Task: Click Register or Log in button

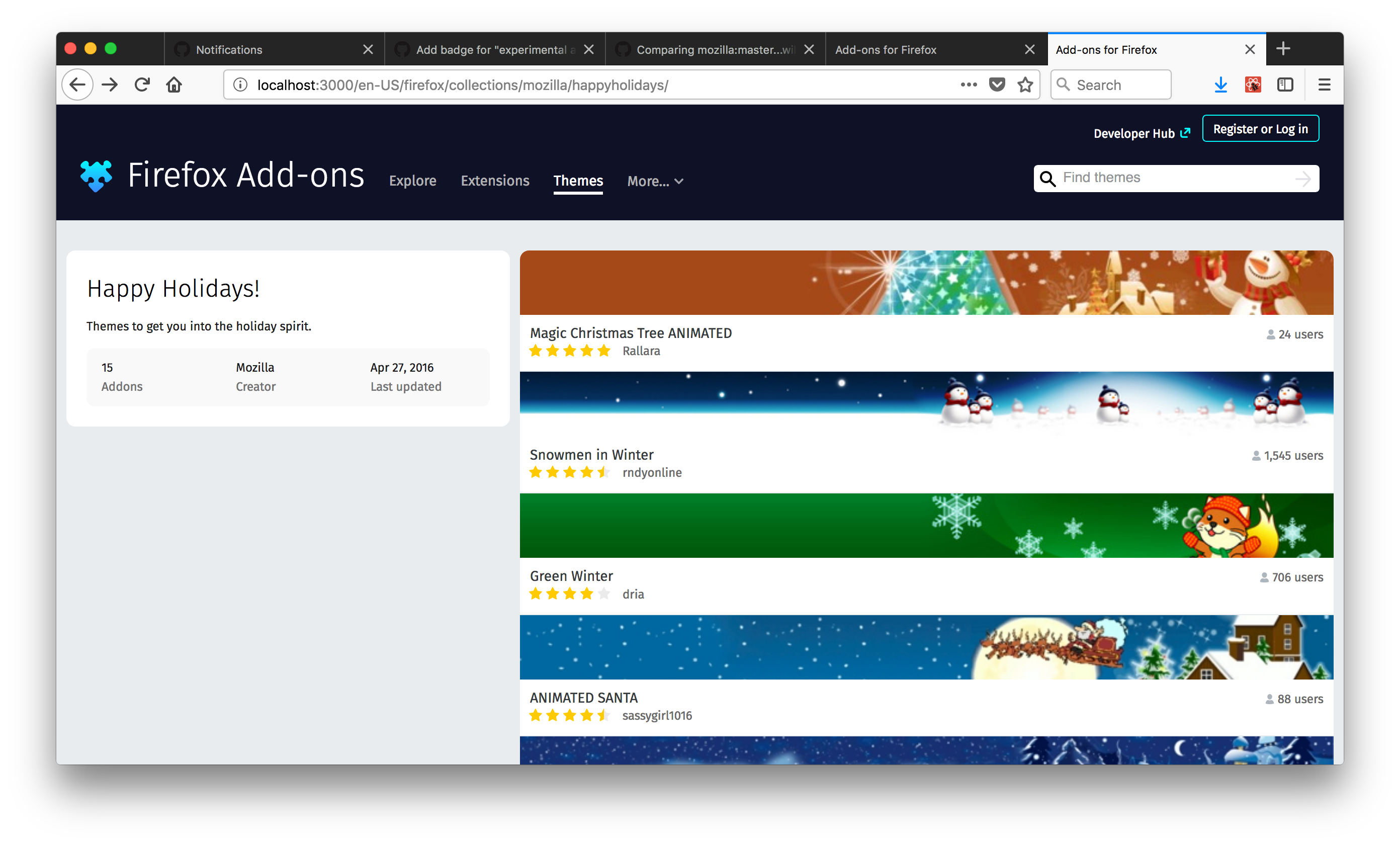Action: click(1260, 129)
